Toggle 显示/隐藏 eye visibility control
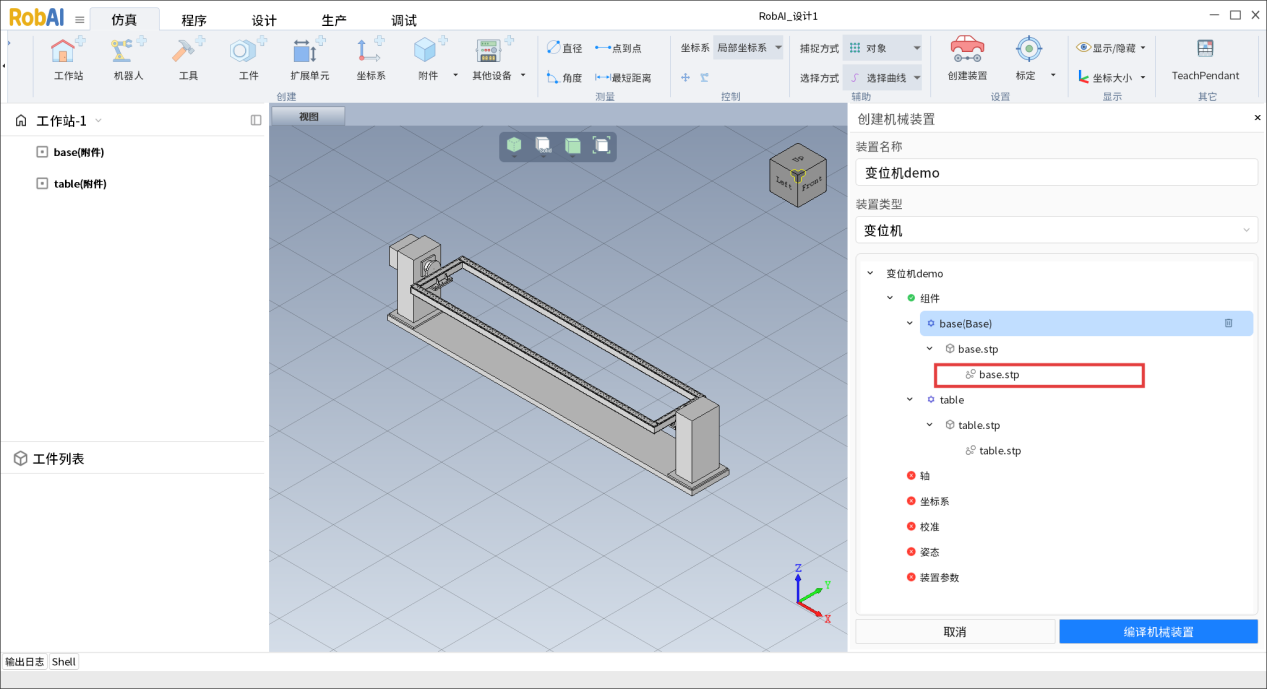The width and height of the screenshot is (1267, 689). tap(1112, 47)
